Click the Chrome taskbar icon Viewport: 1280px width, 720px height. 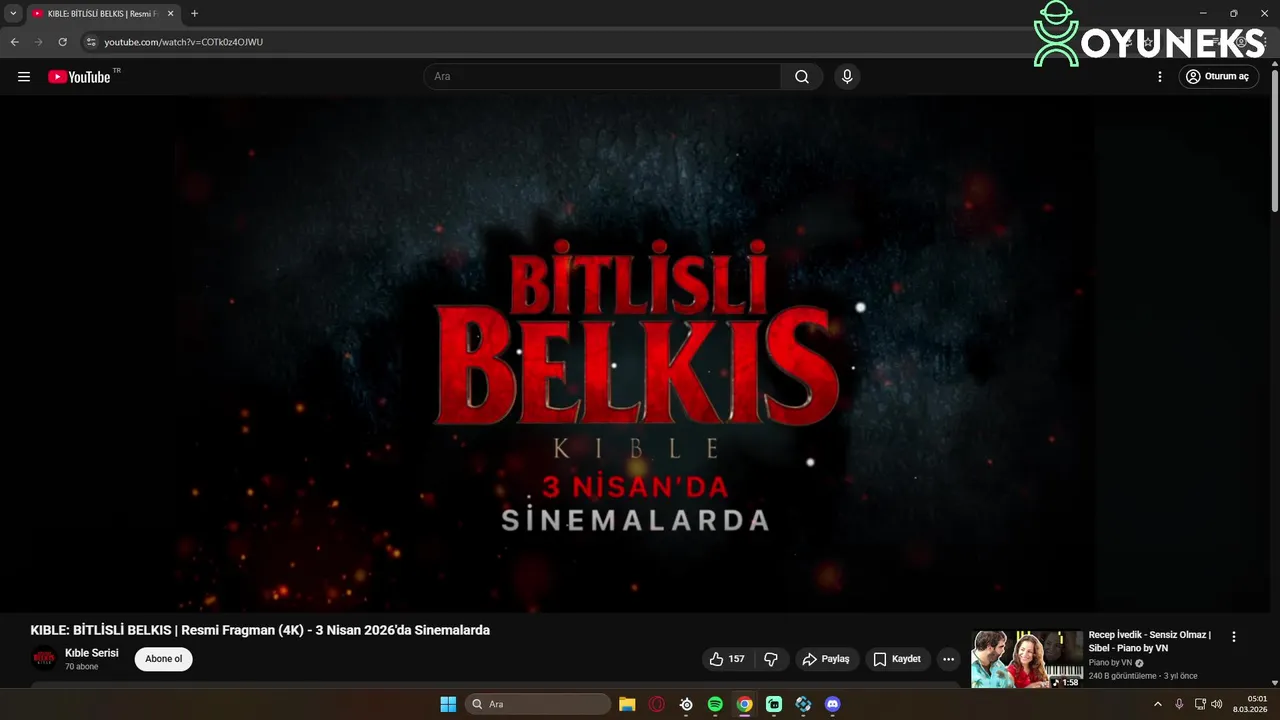pos(745,704)
